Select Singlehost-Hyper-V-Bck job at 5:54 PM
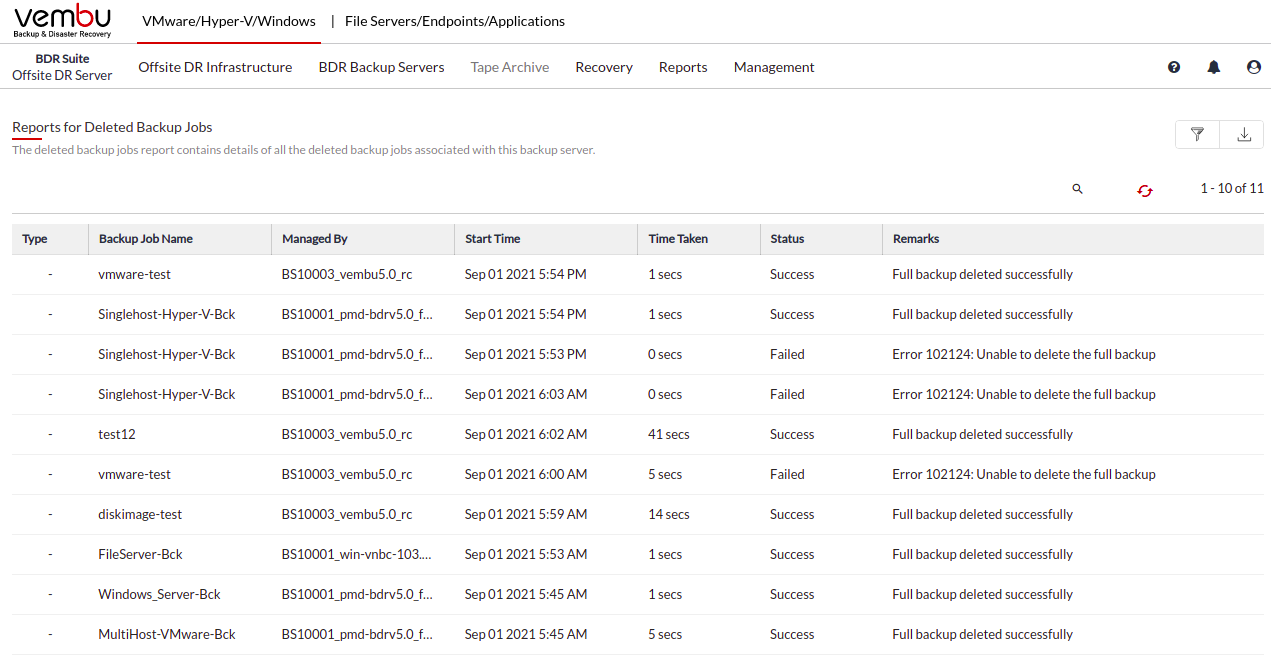The height and width of the screenshot is (659, 1271). click(x=167, y=314)
